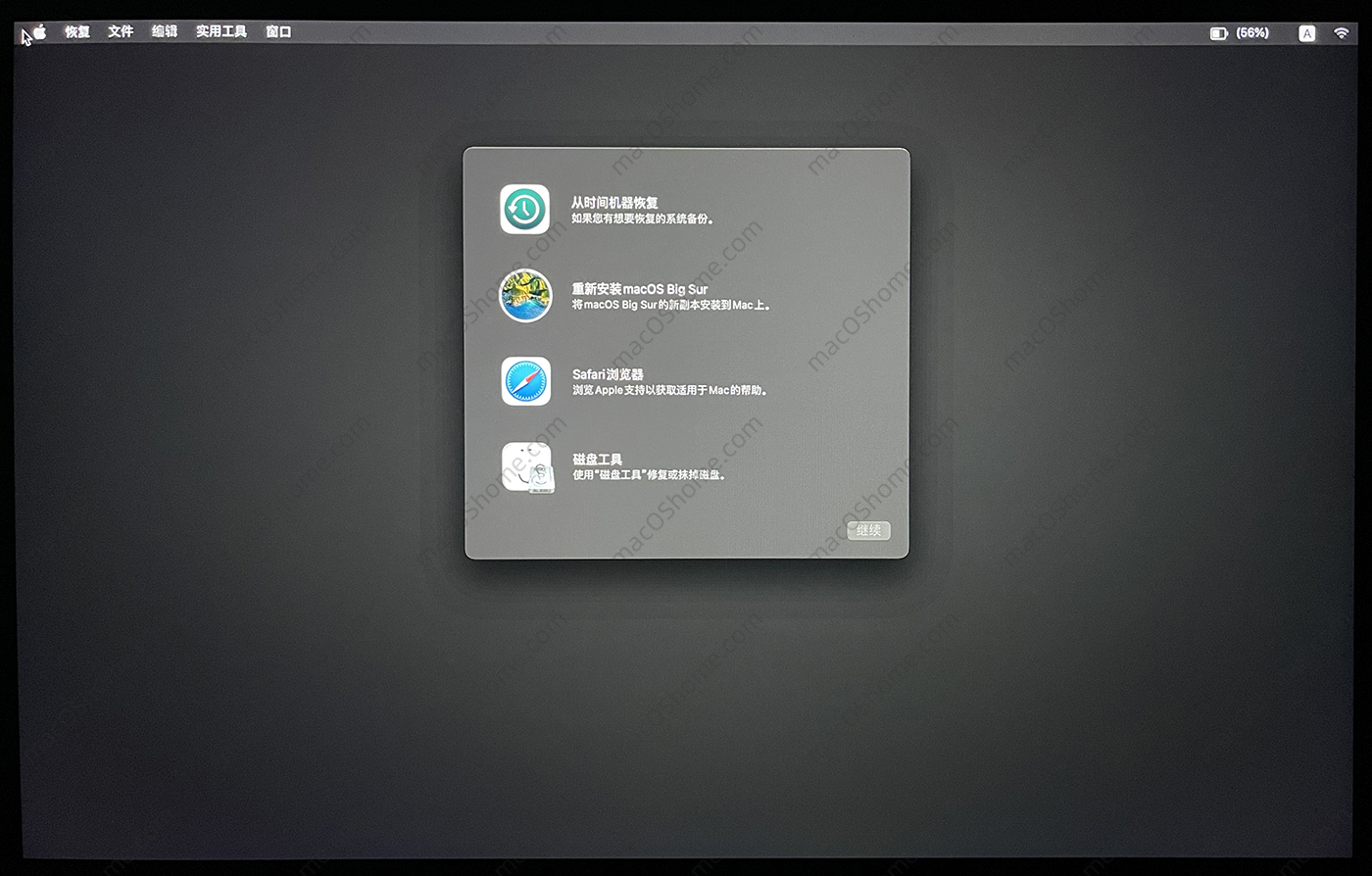This screenshot has height=876, width=1372.
Task: Choose 重新安装macOS Big Sur option
Action: pyautogui.click(x=640, y=289)
